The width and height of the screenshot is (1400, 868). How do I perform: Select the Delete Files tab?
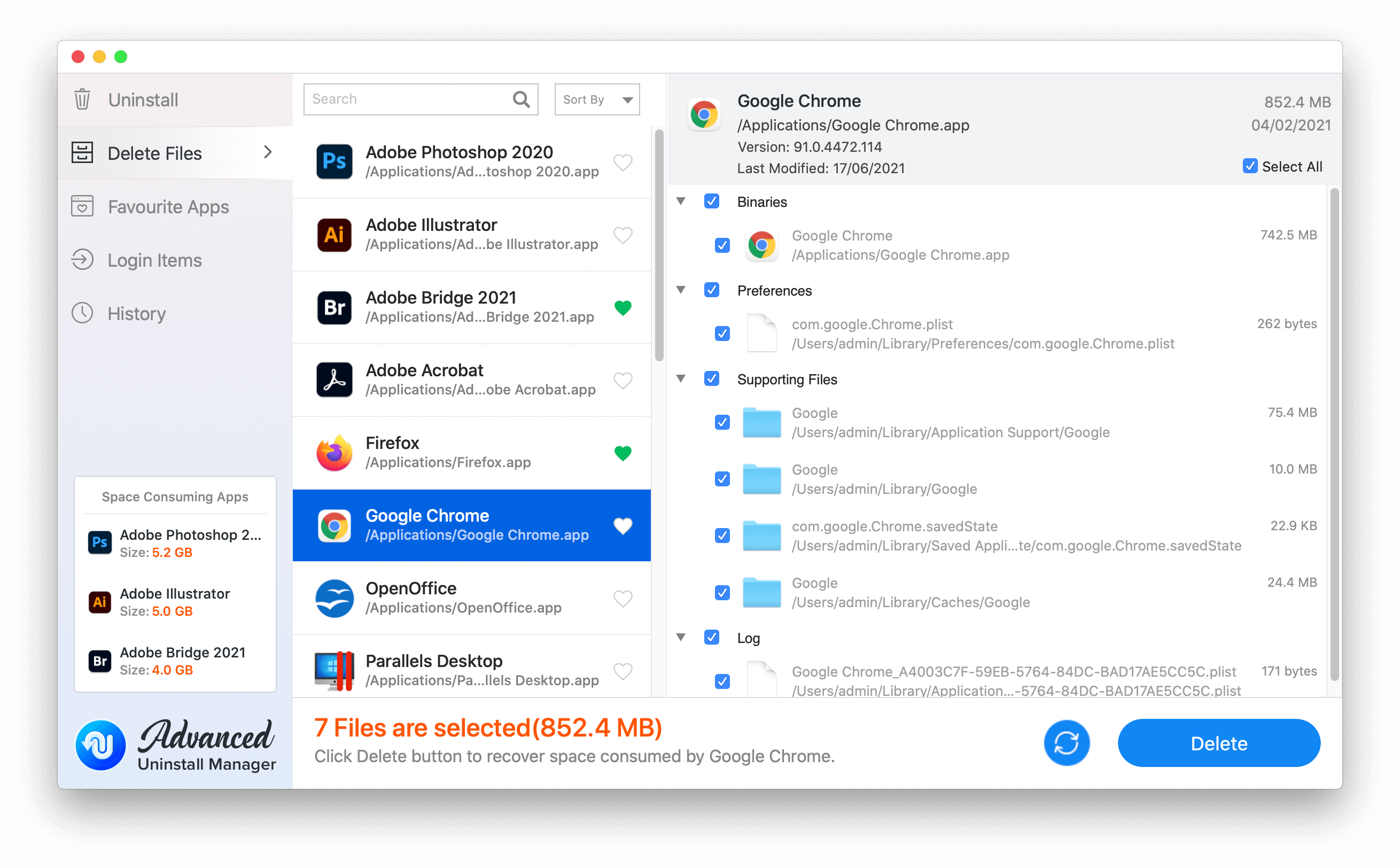[x=175, y=153]
